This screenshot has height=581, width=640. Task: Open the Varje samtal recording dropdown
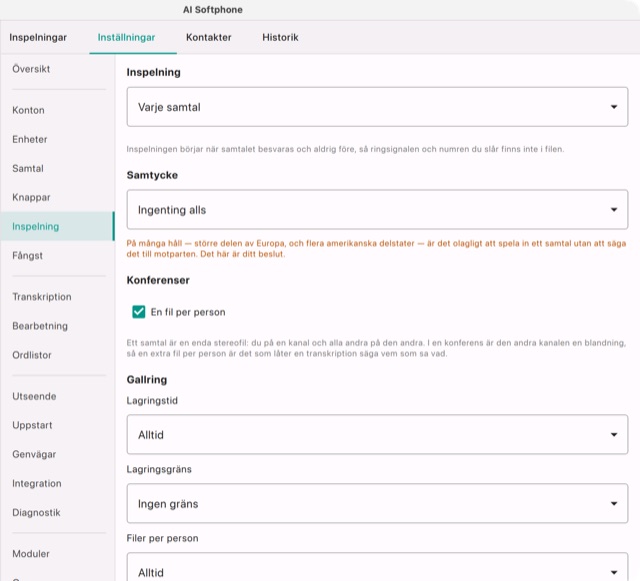[377, 107]
